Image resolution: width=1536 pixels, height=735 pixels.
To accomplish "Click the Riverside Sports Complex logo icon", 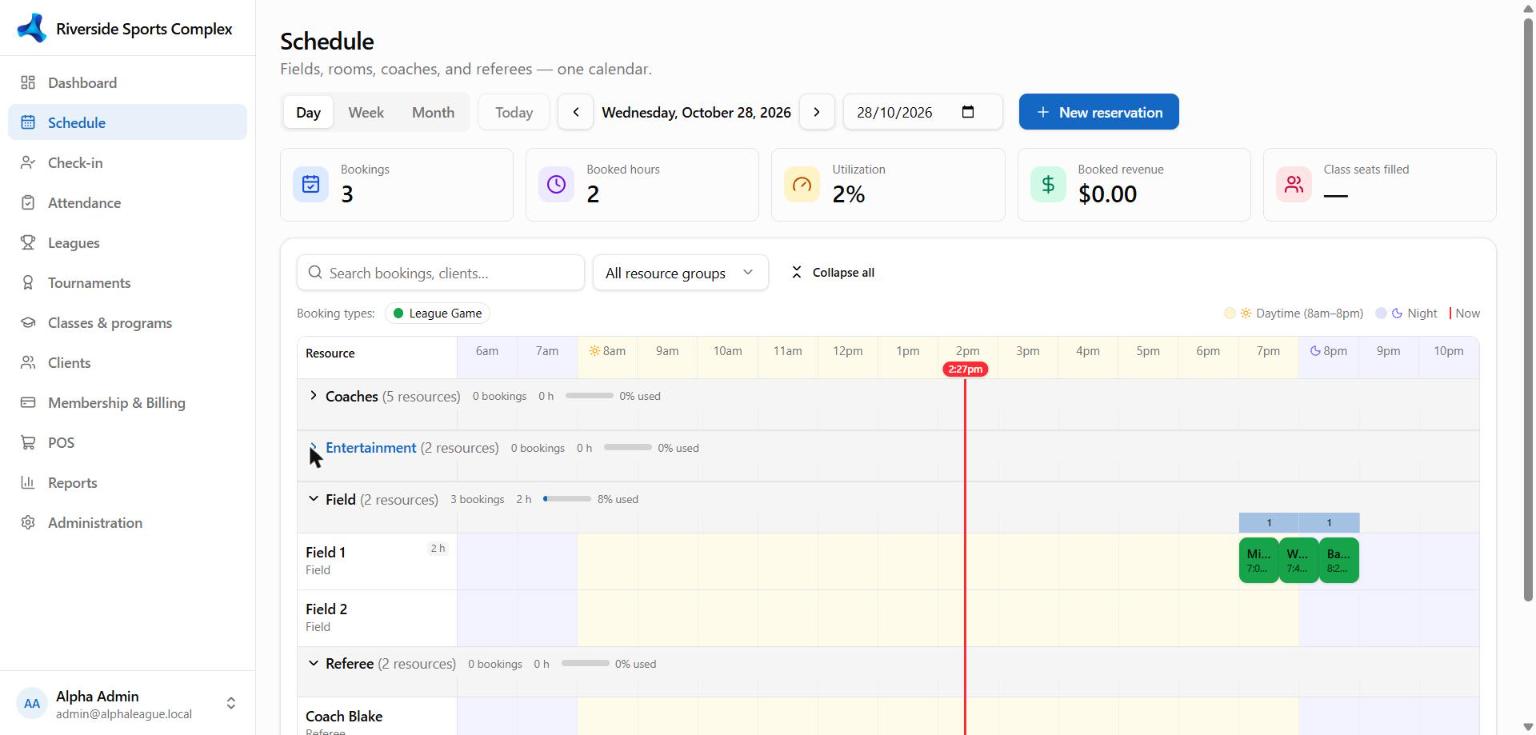I will [32, 28].
